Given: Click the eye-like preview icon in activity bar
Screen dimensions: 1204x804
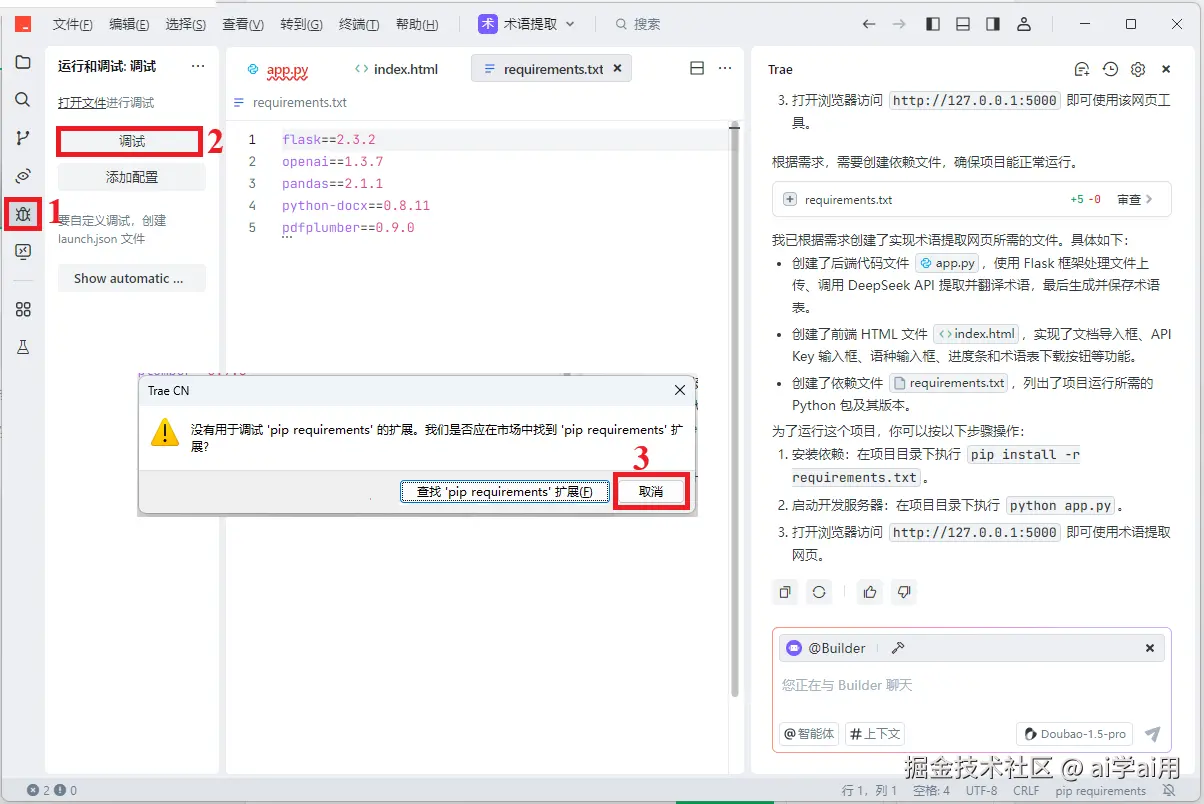Looking at the screenshot, I should [x=23, y=176].
